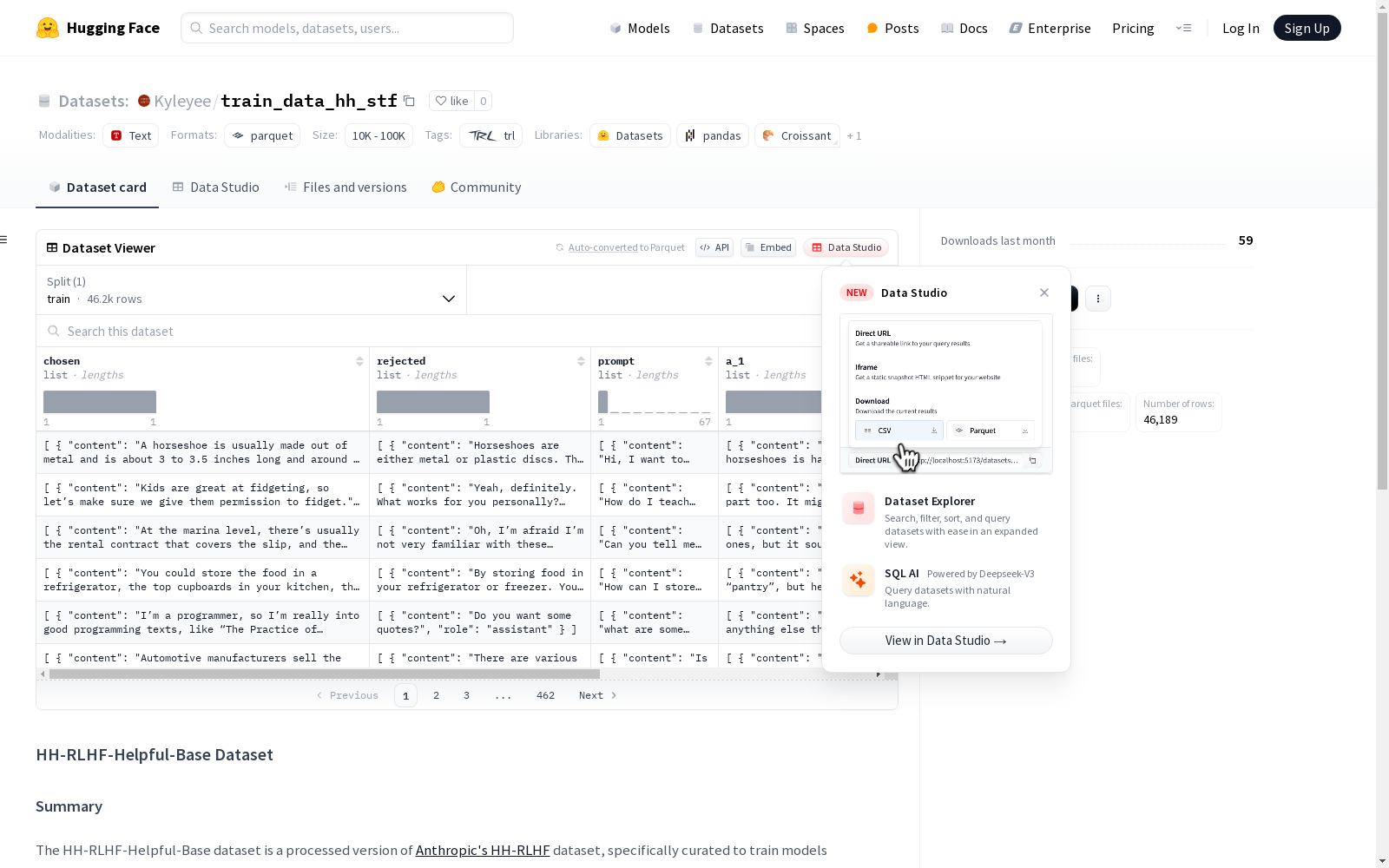Select the Text modality tag

click(x=131, y=135)
